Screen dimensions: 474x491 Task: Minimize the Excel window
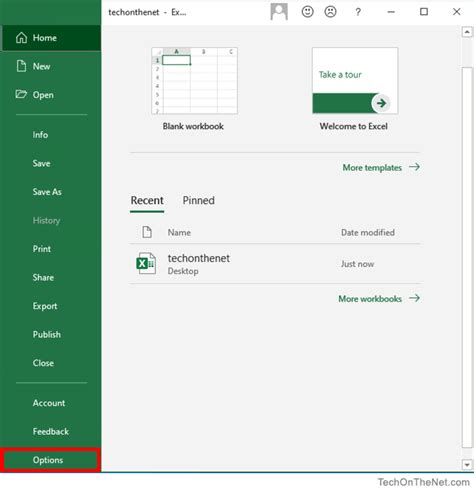[x=391, y=12]
